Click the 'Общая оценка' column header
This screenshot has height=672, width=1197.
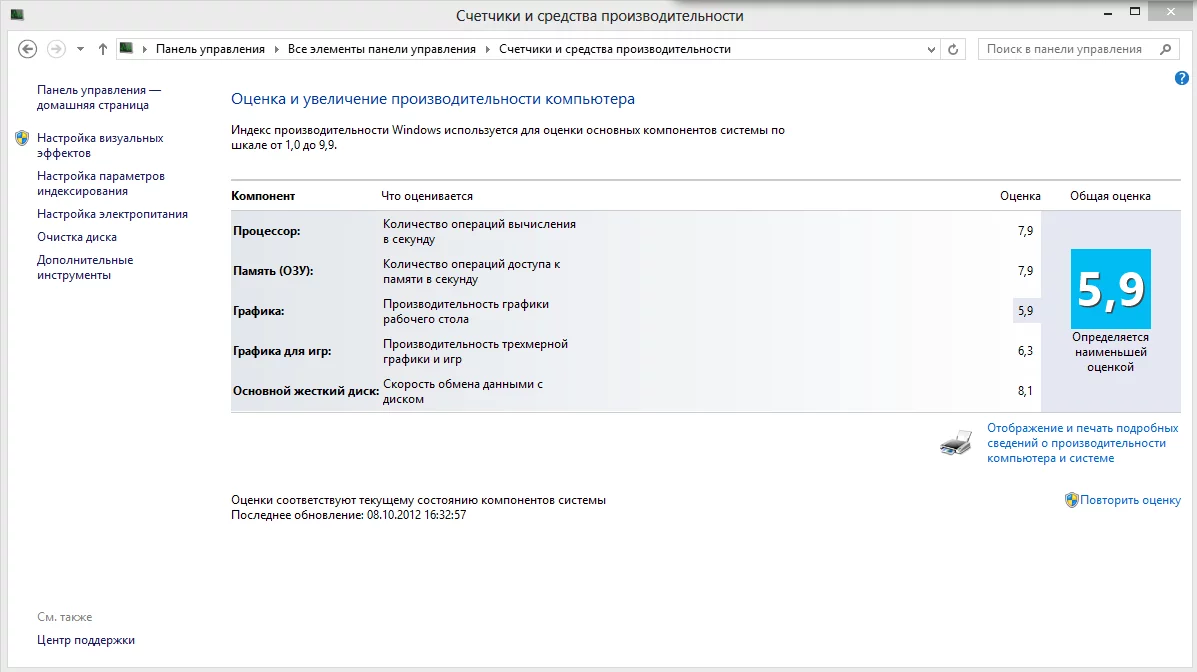pos(1110,196)
